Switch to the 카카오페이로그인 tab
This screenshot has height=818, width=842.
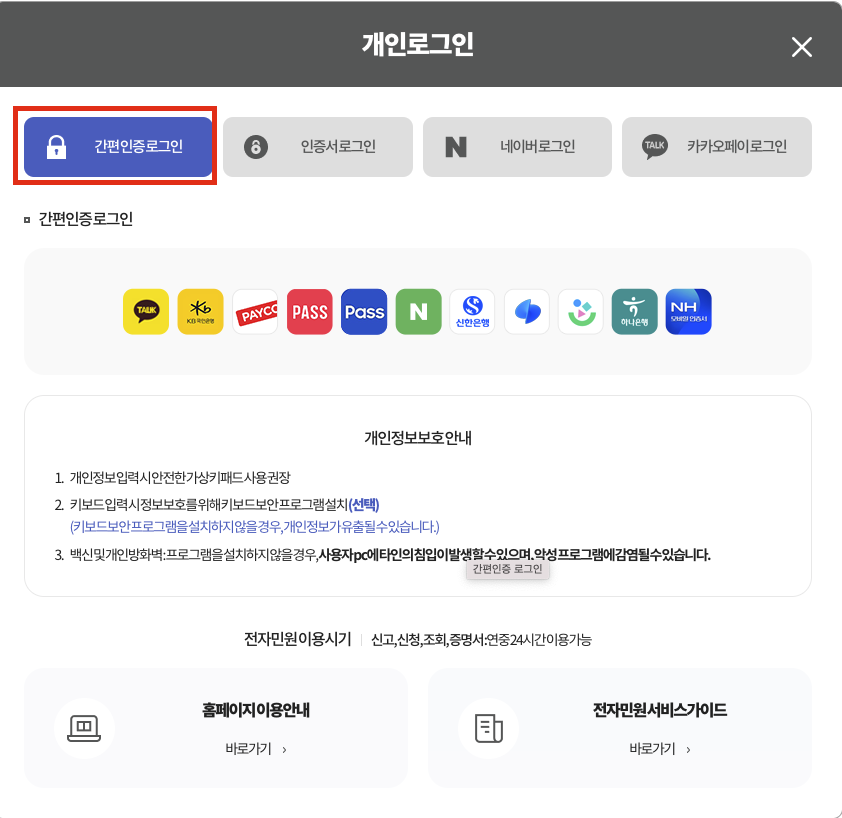(x=716, y=146)
